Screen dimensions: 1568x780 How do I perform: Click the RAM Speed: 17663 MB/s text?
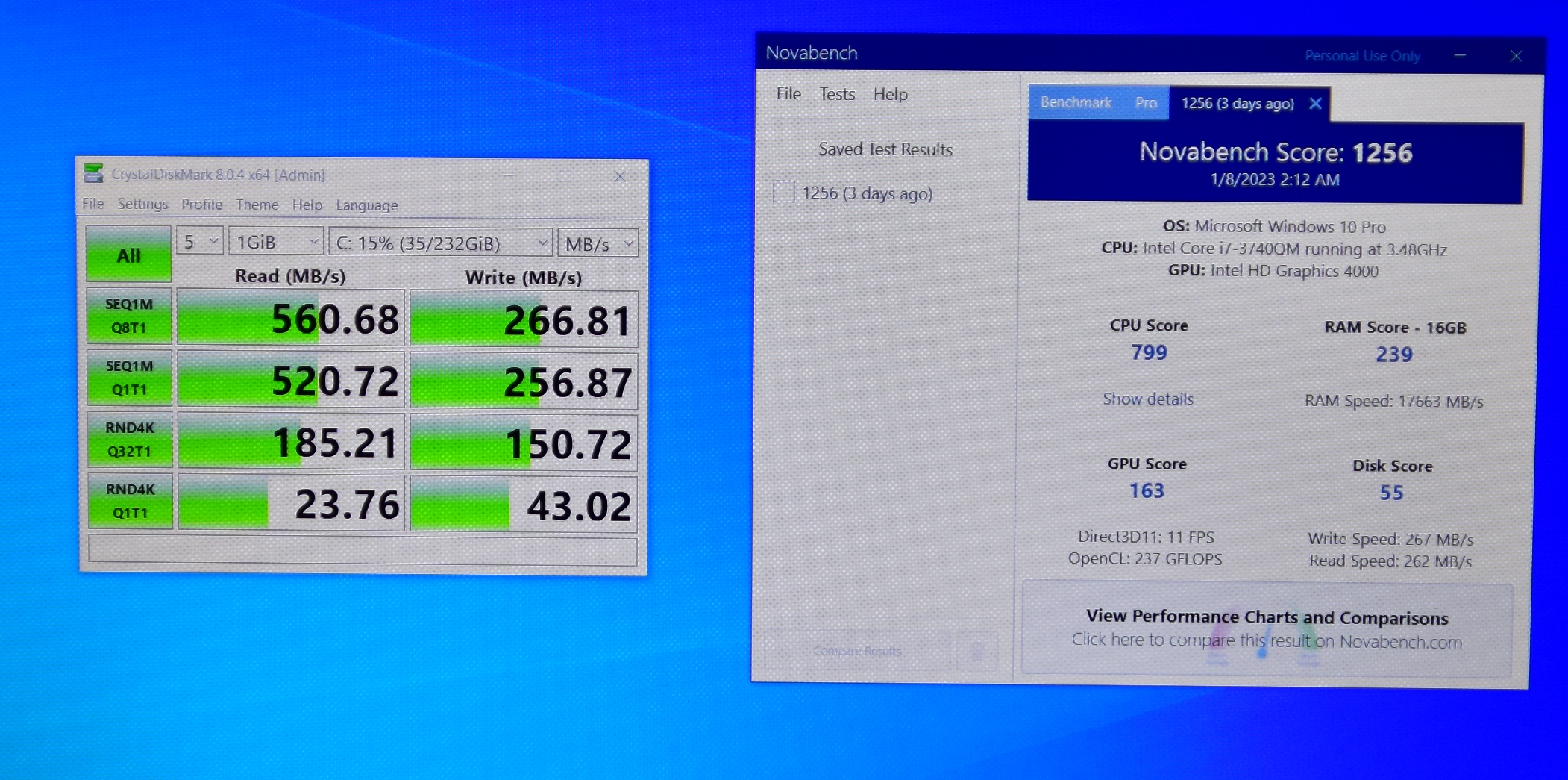[1393, 401]
